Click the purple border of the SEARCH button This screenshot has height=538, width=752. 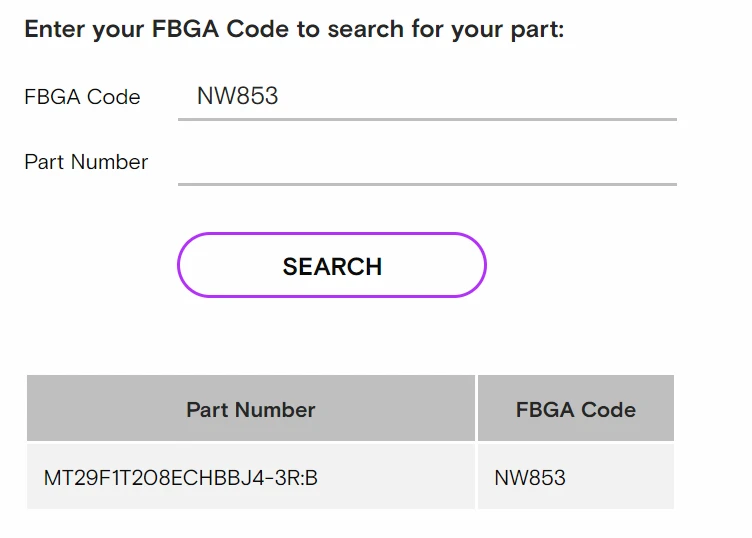(x=332, y=235)
